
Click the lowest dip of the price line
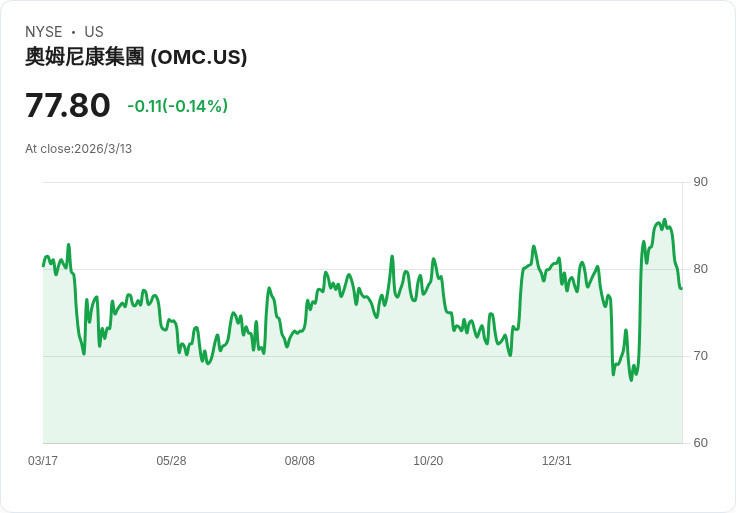[631, 380]
